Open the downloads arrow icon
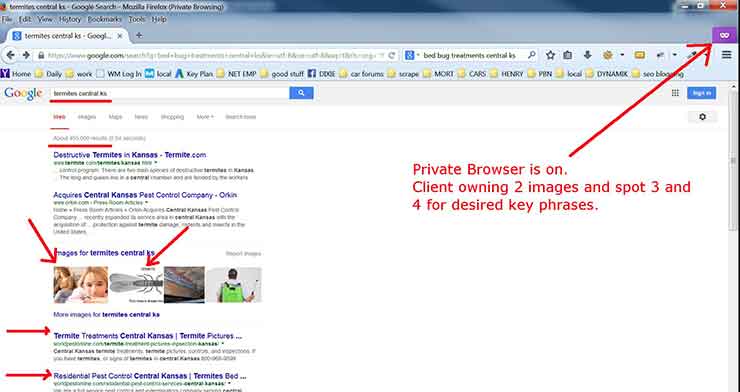This screenshot has height=392, width=740. coord(587,55)
